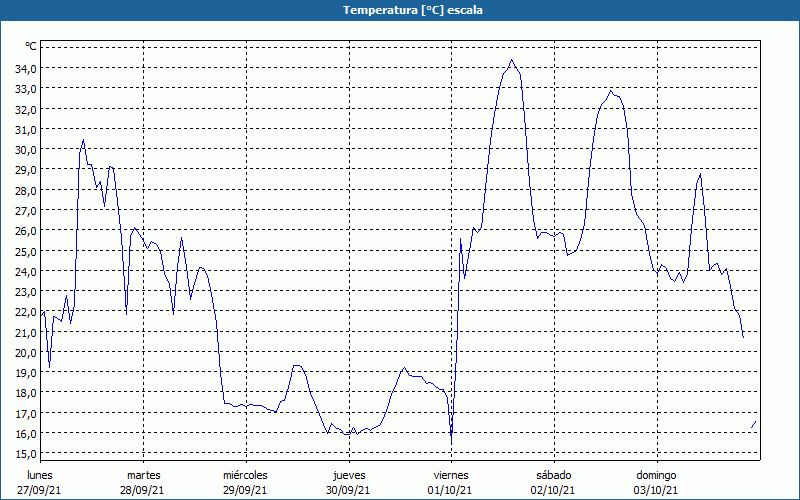Click the date 27/09/21
The height and width of the screenshot is (500, 800).
tap(39, 490)
